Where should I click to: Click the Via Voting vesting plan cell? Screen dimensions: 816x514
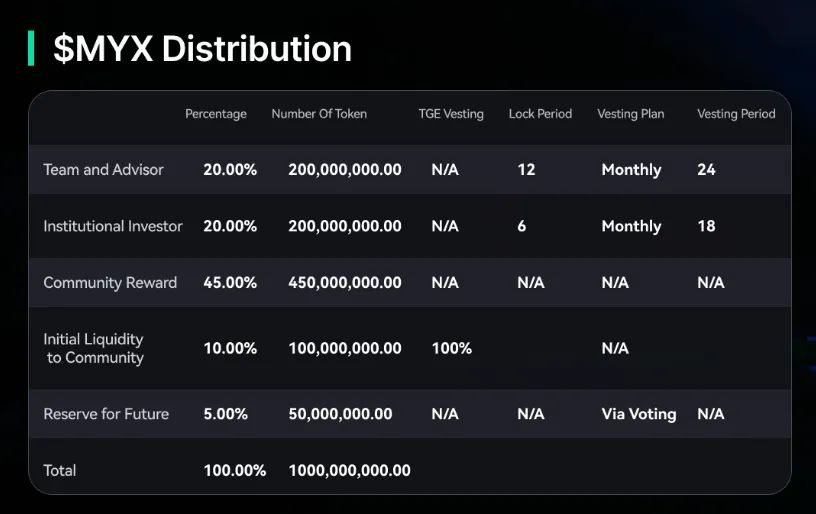pyautogui.click(x=638, y=414)
